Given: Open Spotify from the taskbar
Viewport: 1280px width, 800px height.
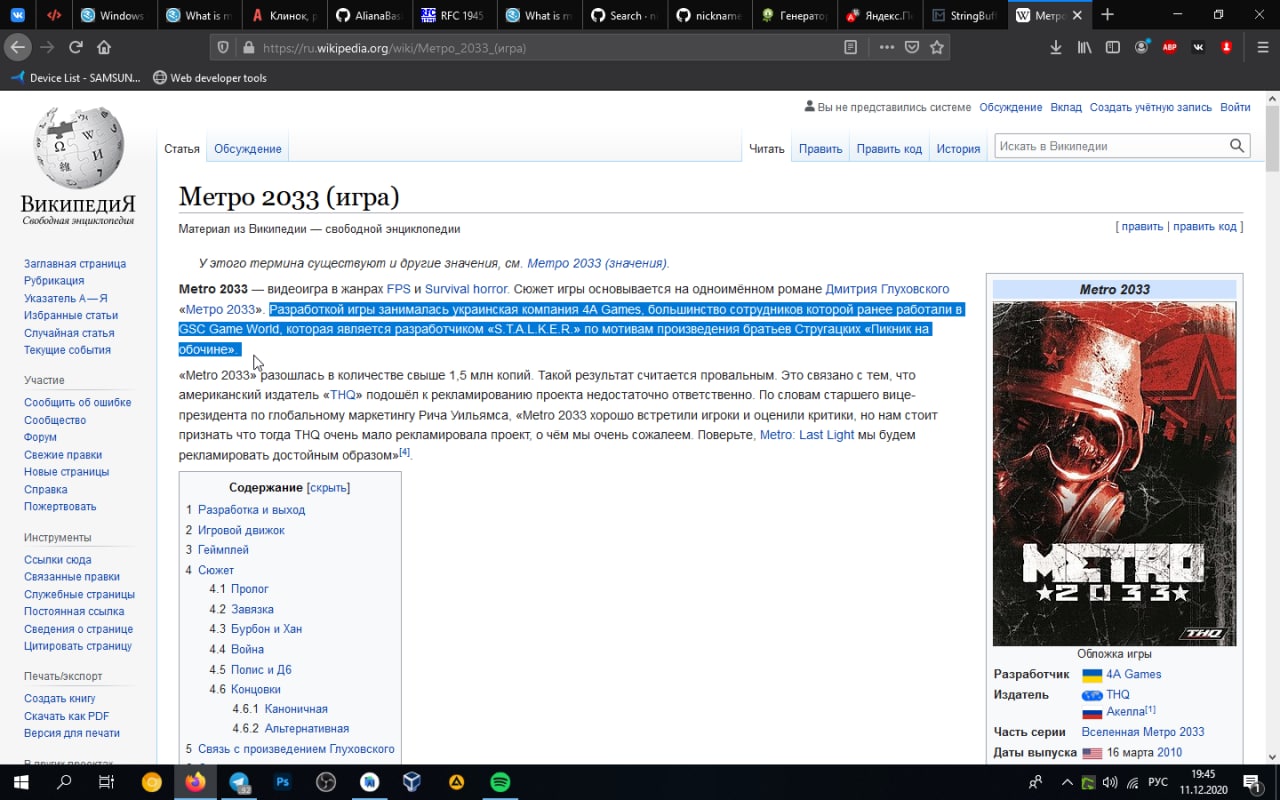Looking at the screenshot, I should [500, 782].
